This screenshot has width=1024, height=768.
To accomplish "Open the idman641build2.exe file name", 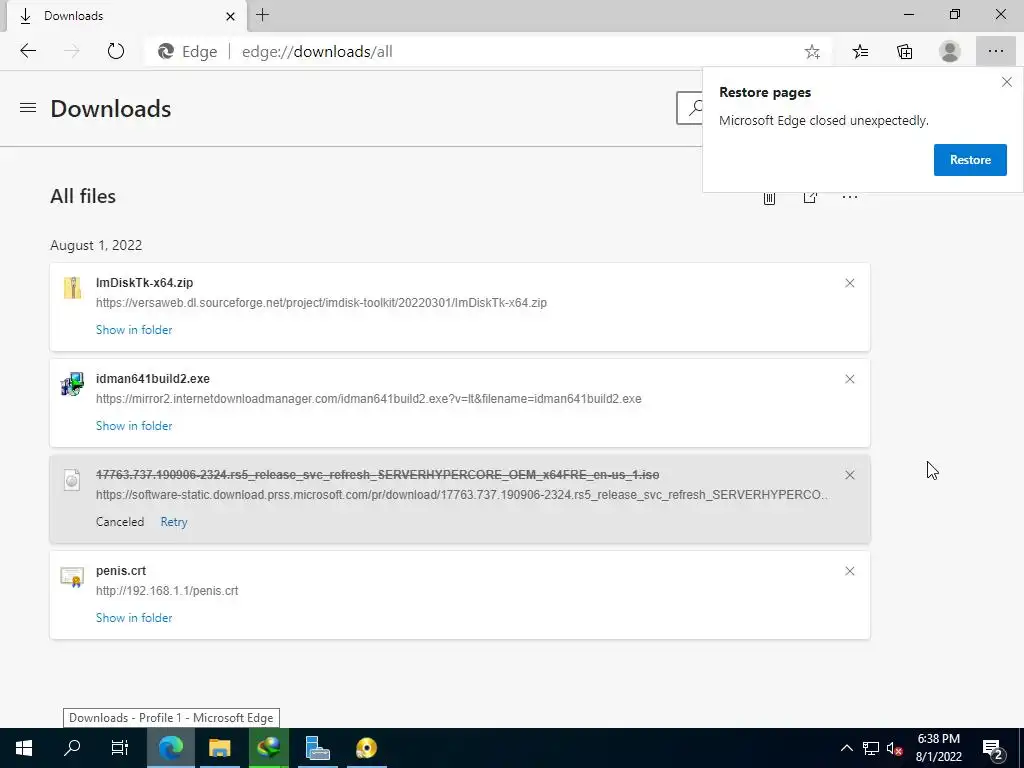I will (153, 379).
